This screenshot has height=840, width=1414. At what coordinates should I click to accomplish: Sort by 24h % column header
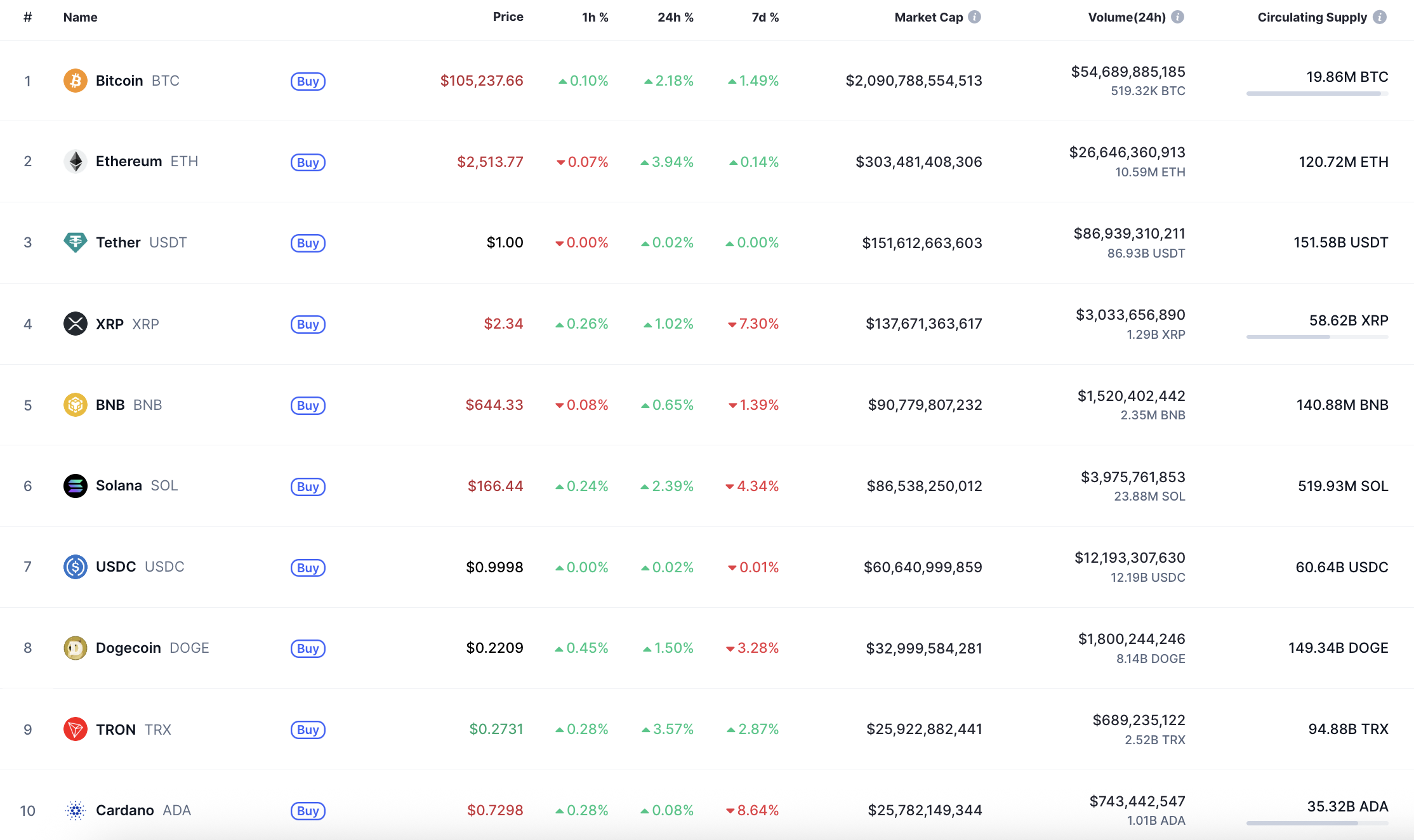pos(675,17)
